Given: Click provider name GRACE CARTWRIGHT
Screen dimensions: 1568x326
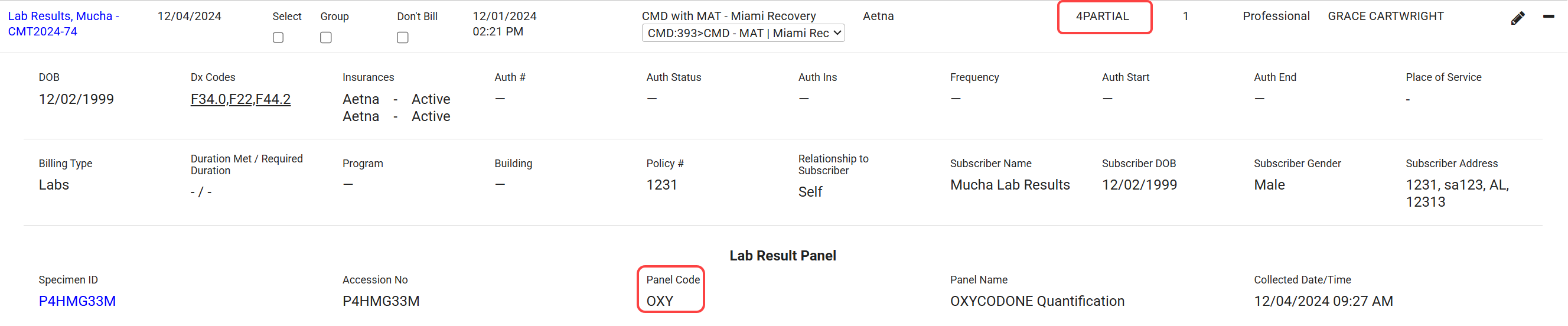Looking at the screenshot, I should click(x=1386, y=17).
